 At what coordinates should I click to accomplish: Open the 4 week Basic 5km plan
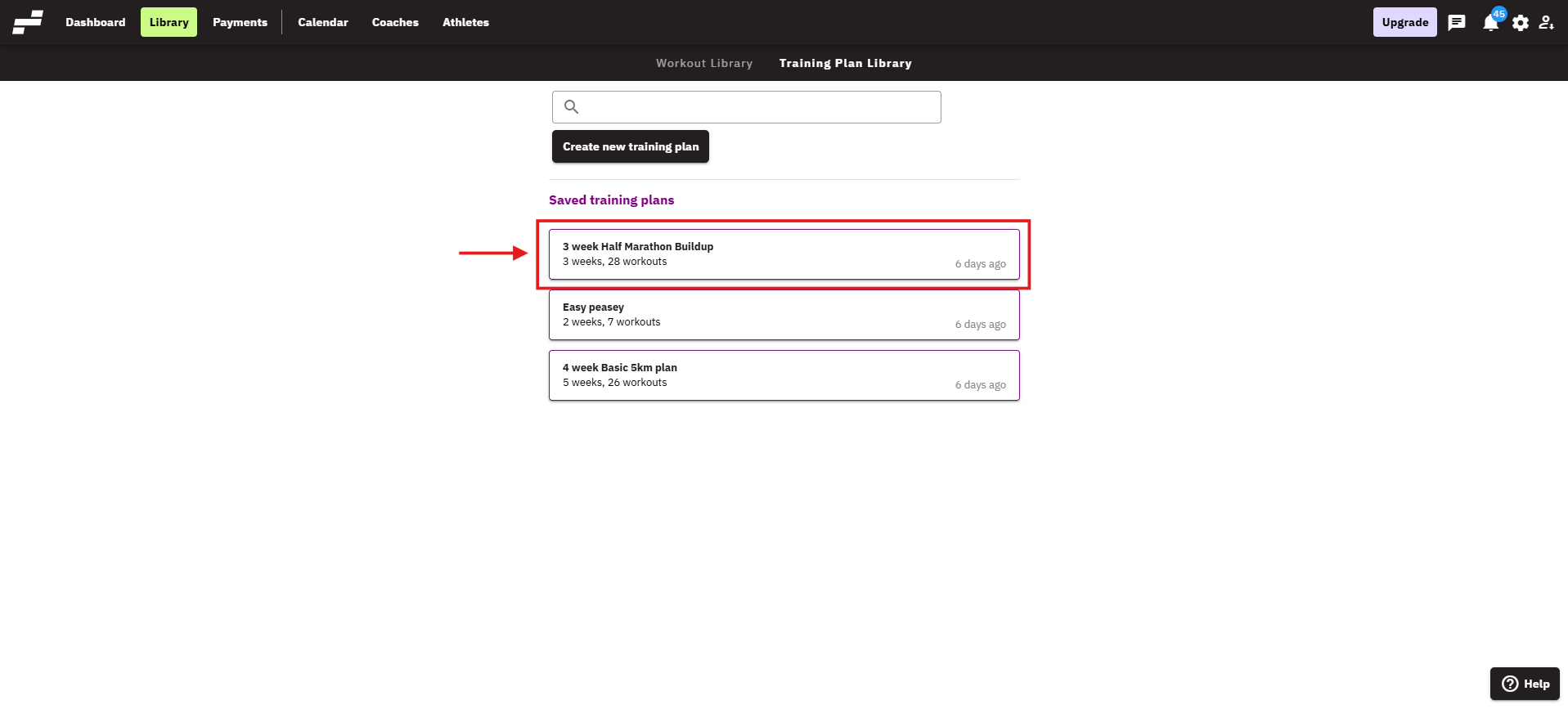click(784, 375)
